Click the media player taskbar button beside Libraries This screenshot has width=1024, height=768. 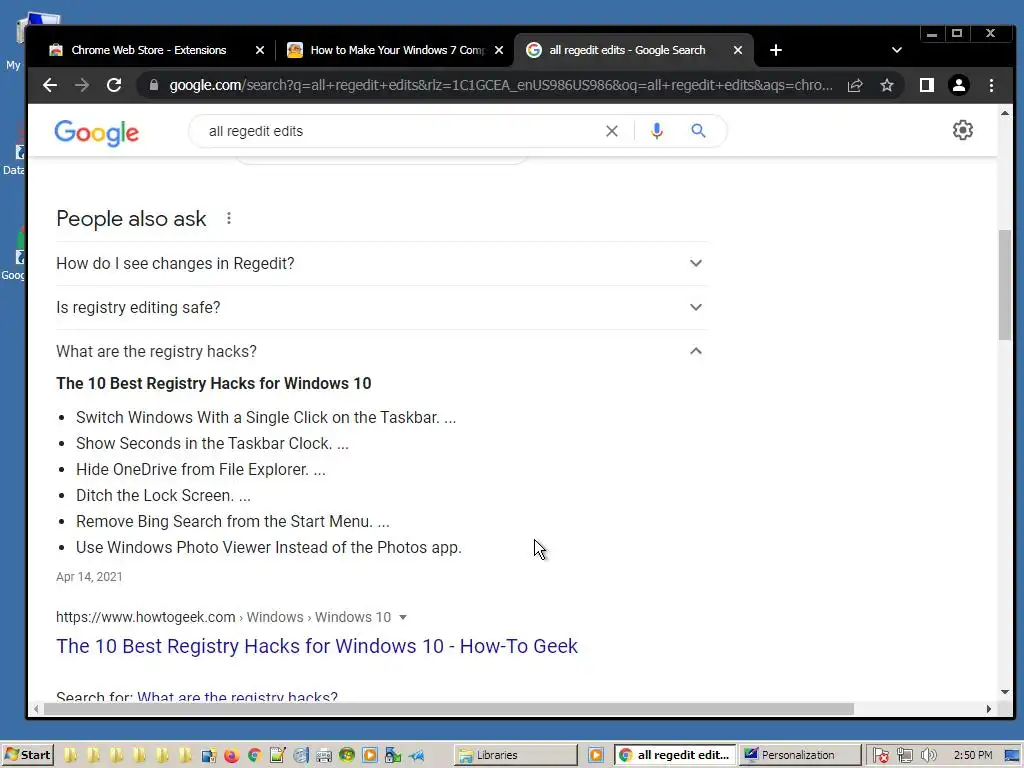[x=596, y=756]
